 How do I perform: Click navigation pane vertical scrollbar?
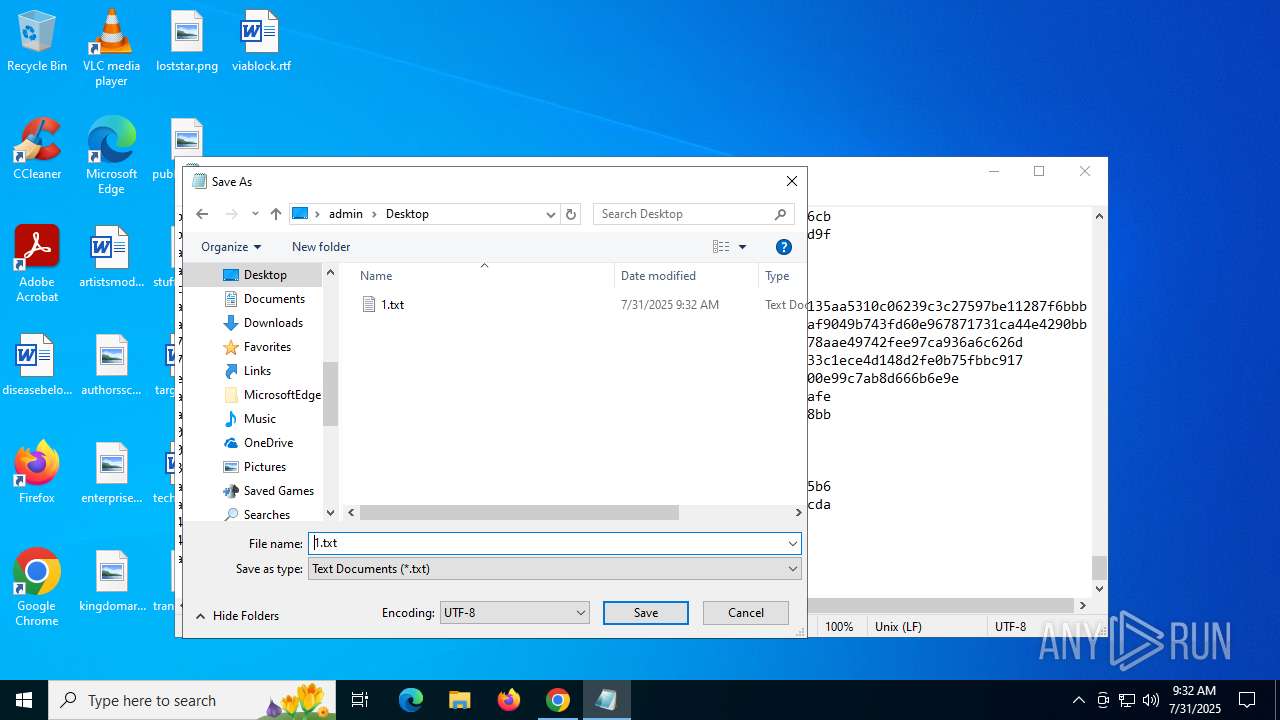(330, 394)
